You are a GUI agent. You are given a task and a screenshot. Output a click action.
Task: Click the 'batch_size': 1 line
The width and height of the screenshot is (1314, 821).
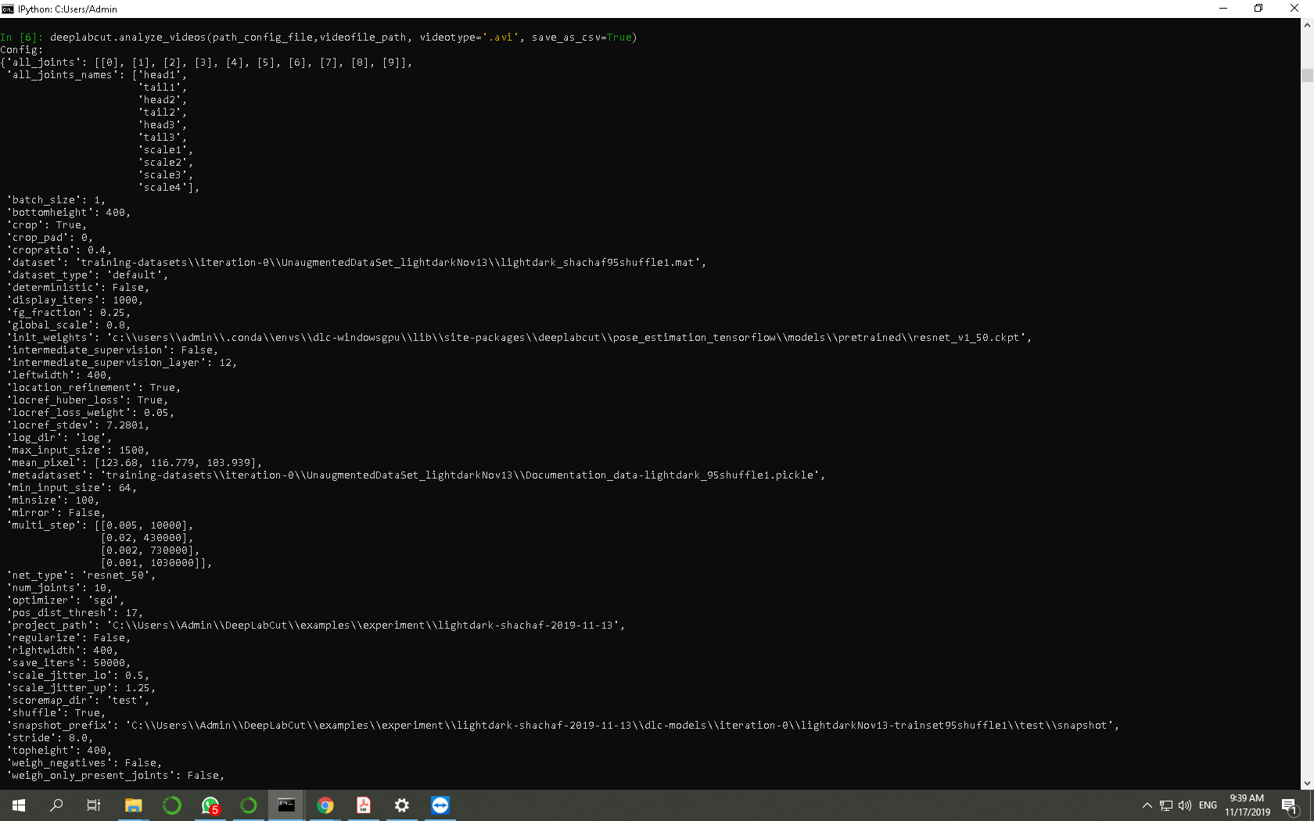click(56, 200)
